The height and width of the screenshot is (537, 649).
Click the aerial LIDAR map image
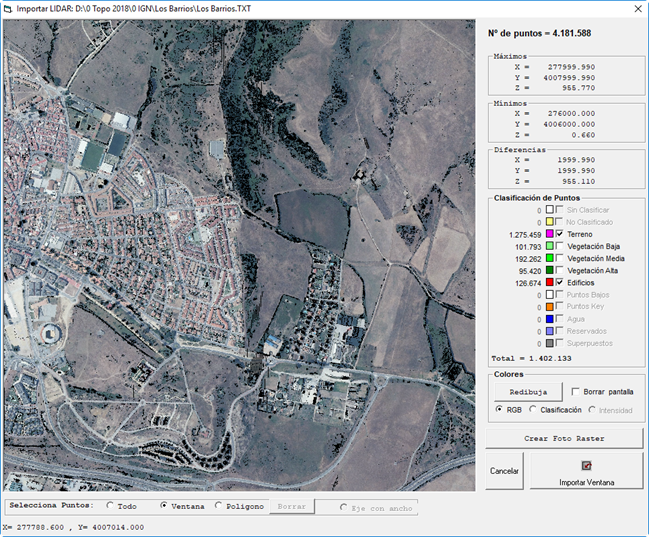pos(239,255)
